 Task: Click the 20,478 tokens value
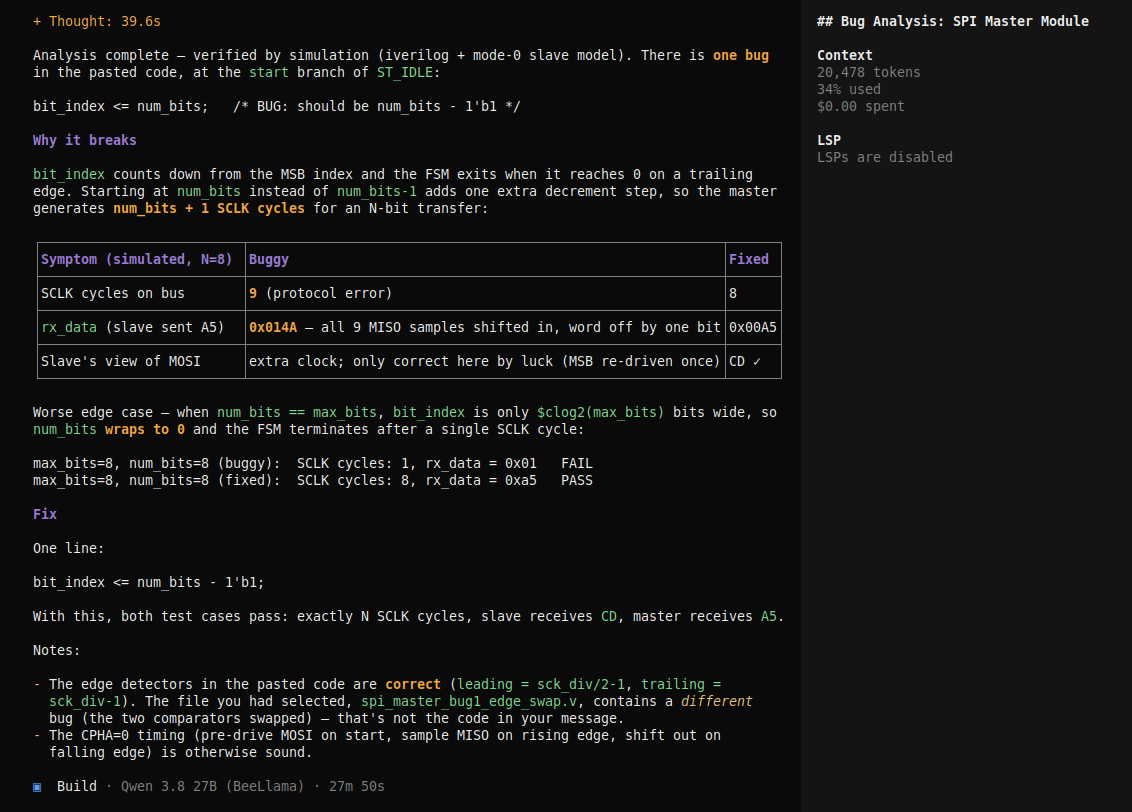pyautogui.click(x=868, y=72)
